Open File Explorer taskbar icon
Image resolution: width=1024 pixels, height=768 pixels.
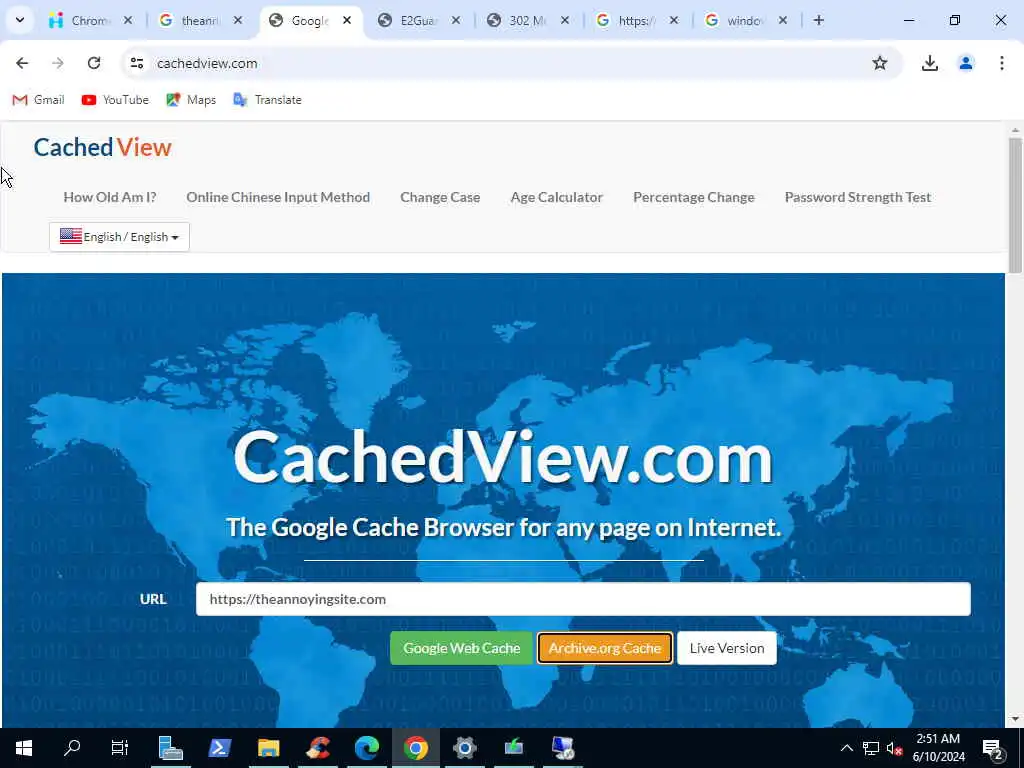pos(268,748)
